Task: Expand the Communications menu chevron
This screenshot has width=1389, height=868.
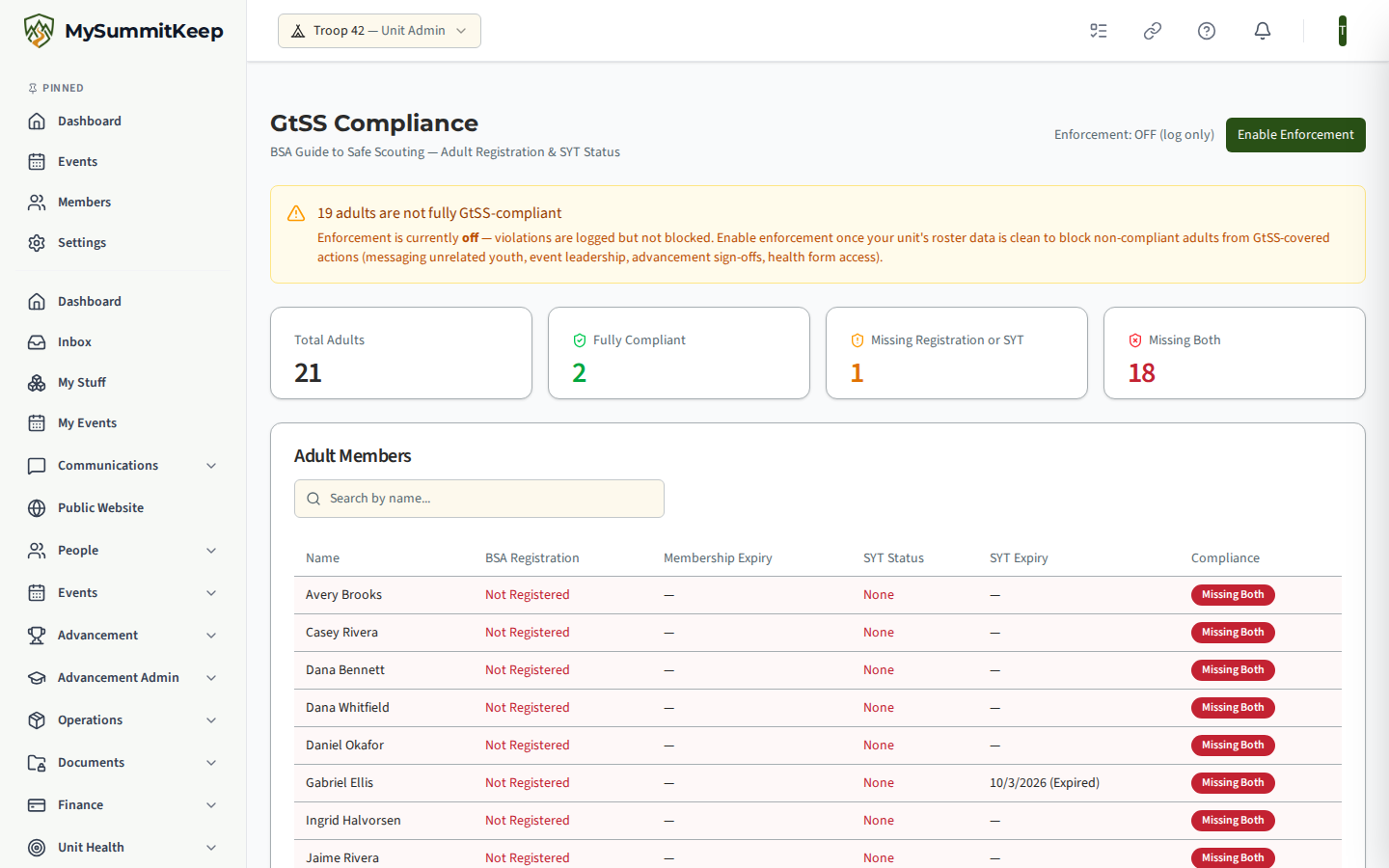Action: 211,466
